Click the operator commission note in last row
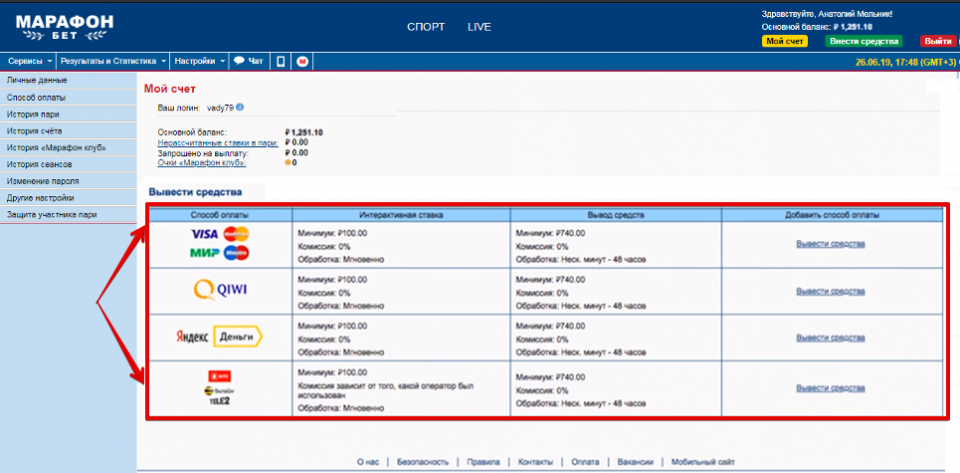This screenshot has width=960, height=473. [x=386, y=390]
